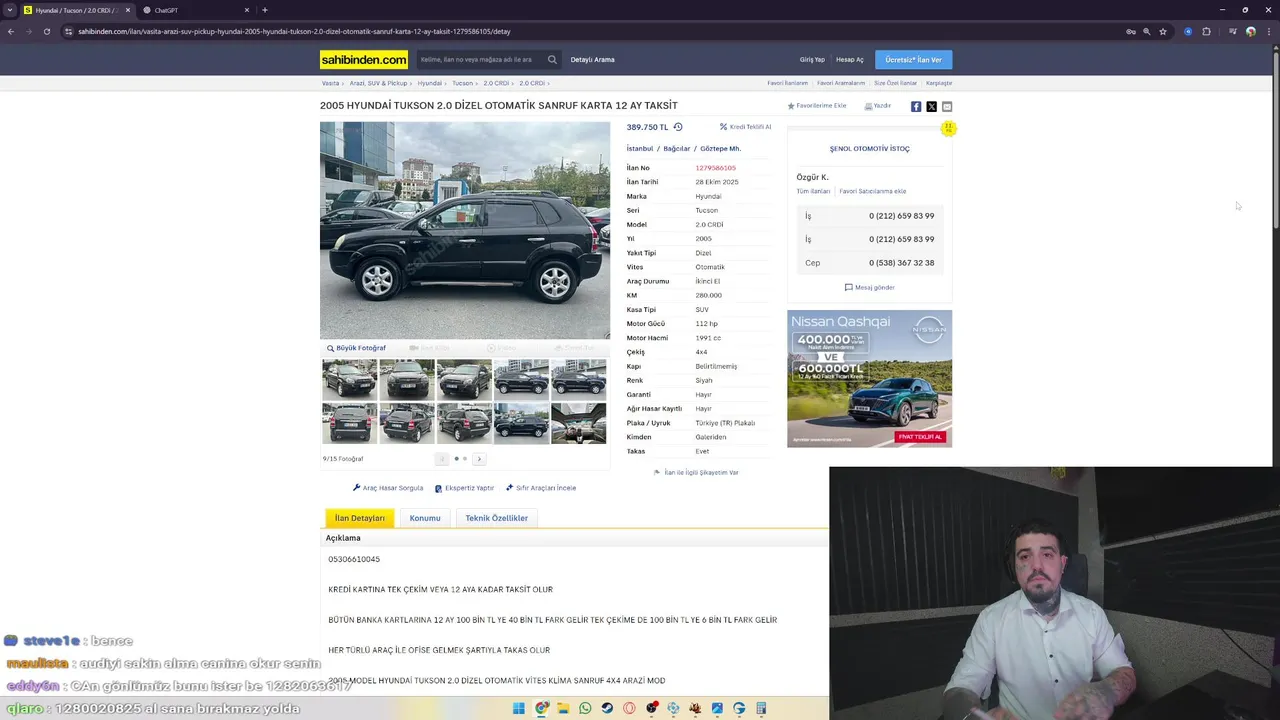This screenshot has height=720, width=1280.
Task: Click the password key icon in address bar
Action: tap(1131, 31)
